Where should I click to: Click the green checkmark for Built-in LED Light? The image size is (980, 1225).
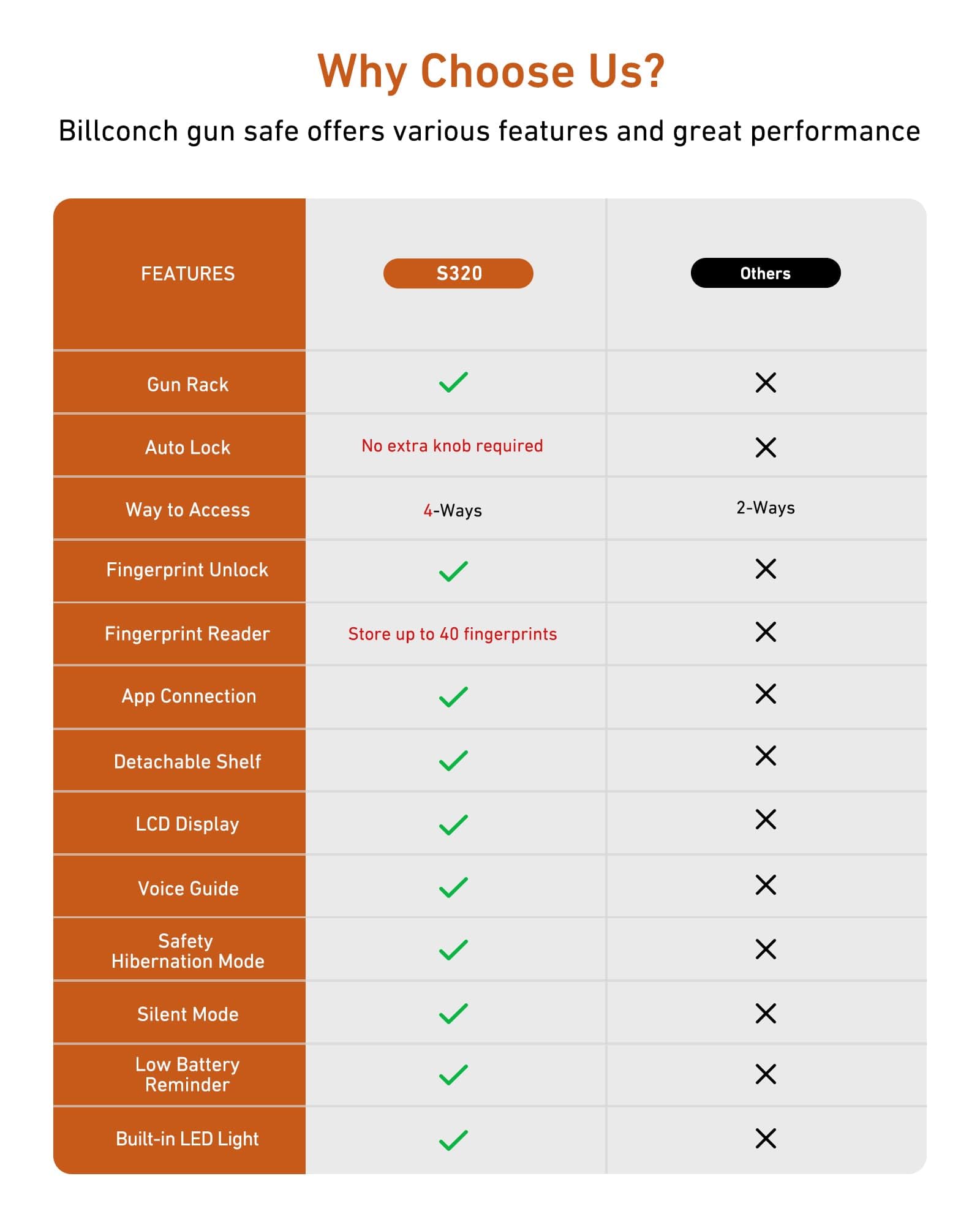pyautogui.click(x=453, y=1140)
